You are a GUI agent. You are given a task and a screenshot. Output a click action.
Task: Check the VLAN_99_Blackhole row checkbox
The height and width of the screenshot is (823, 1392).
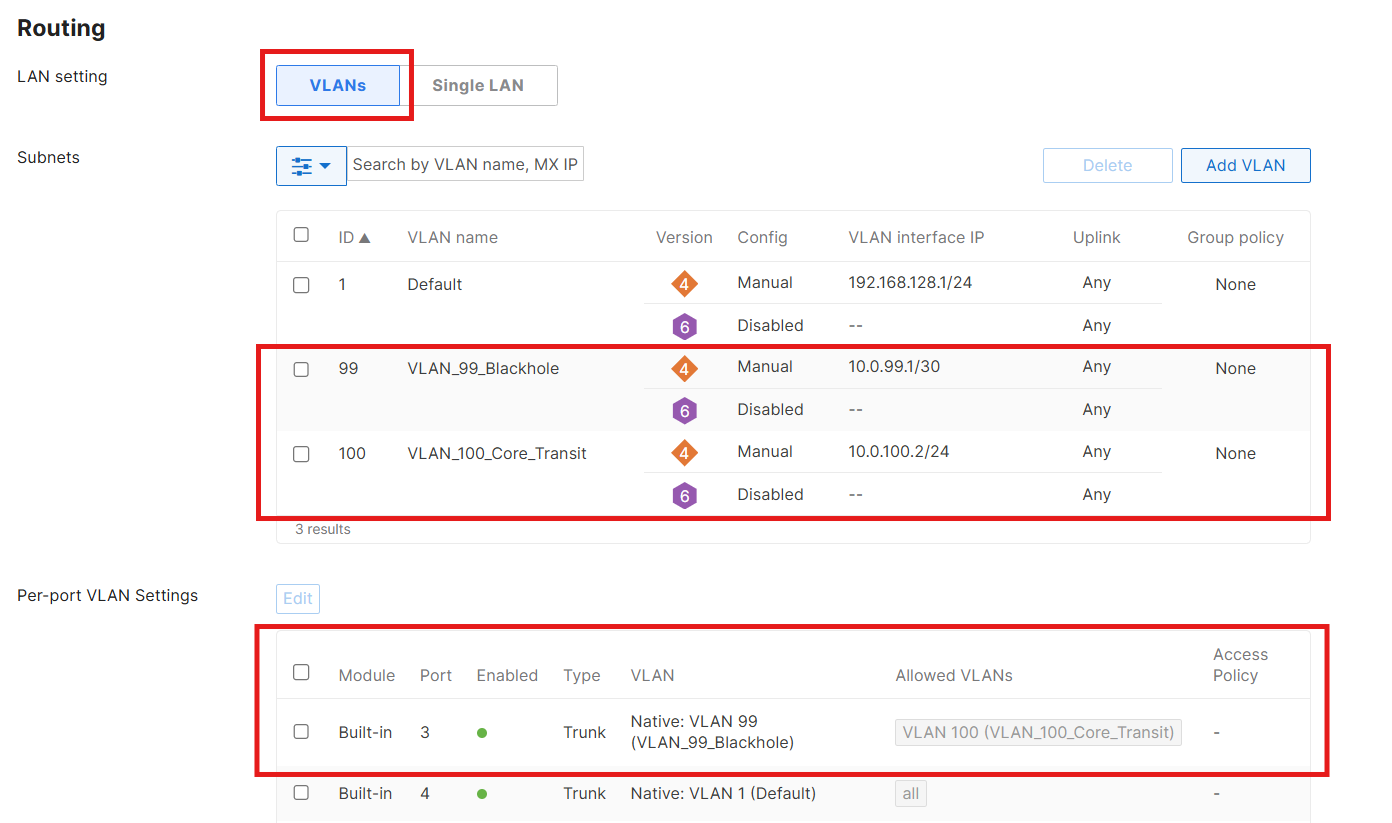pyautogui.click(x=301, y=369)
